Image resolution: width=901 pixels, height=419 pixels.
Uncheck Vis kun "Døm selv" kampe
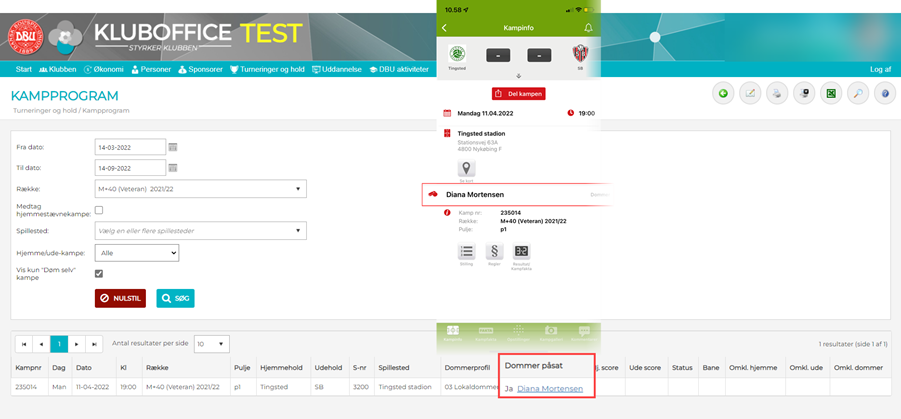click(99, 273)
